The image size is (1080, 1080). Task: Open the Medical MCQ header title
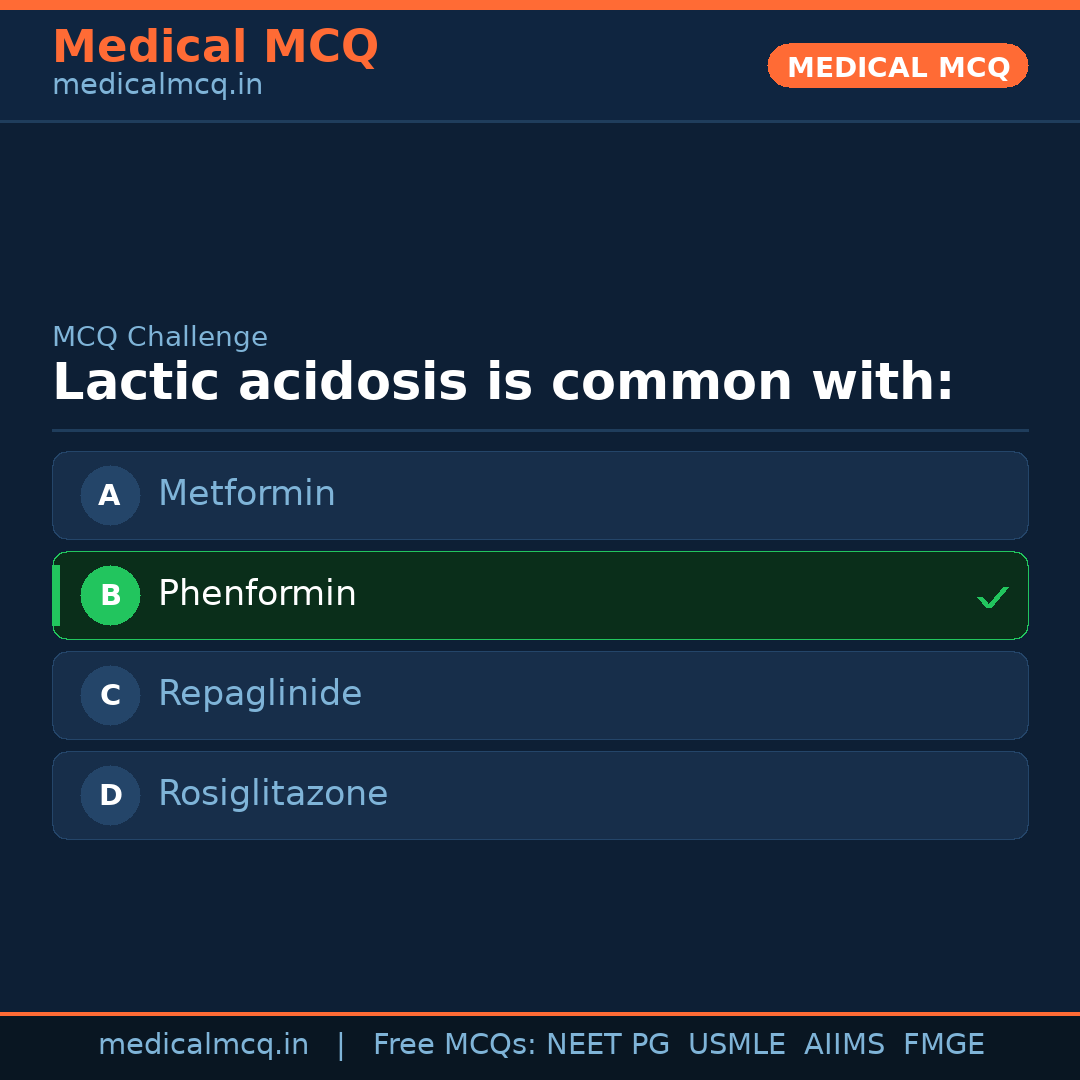(x=215, y=47)
